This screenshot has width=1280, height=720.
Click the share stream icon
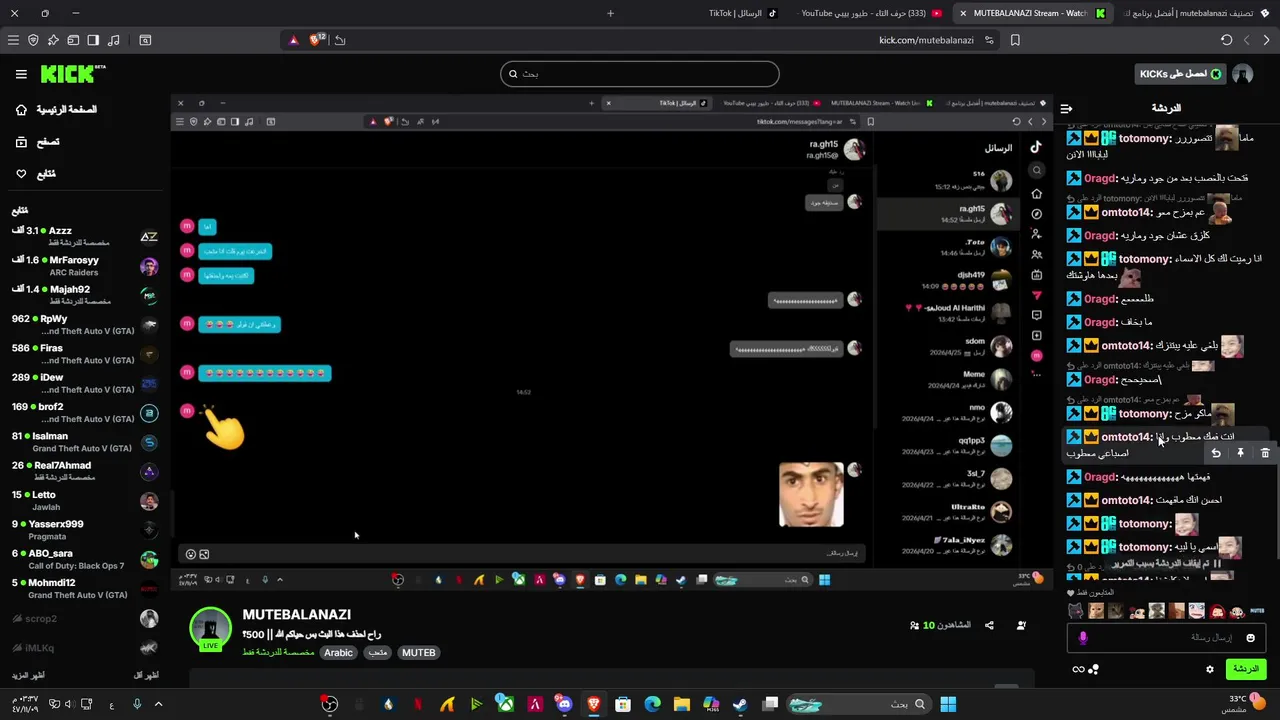[989, 625]
